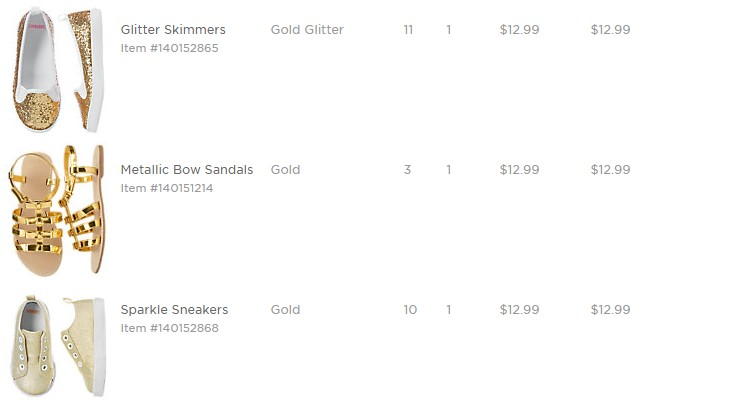Click the quantity 1 for Sparkle Sneakers
This screenshot has height=414, width=743.
(x=449, y=310)
